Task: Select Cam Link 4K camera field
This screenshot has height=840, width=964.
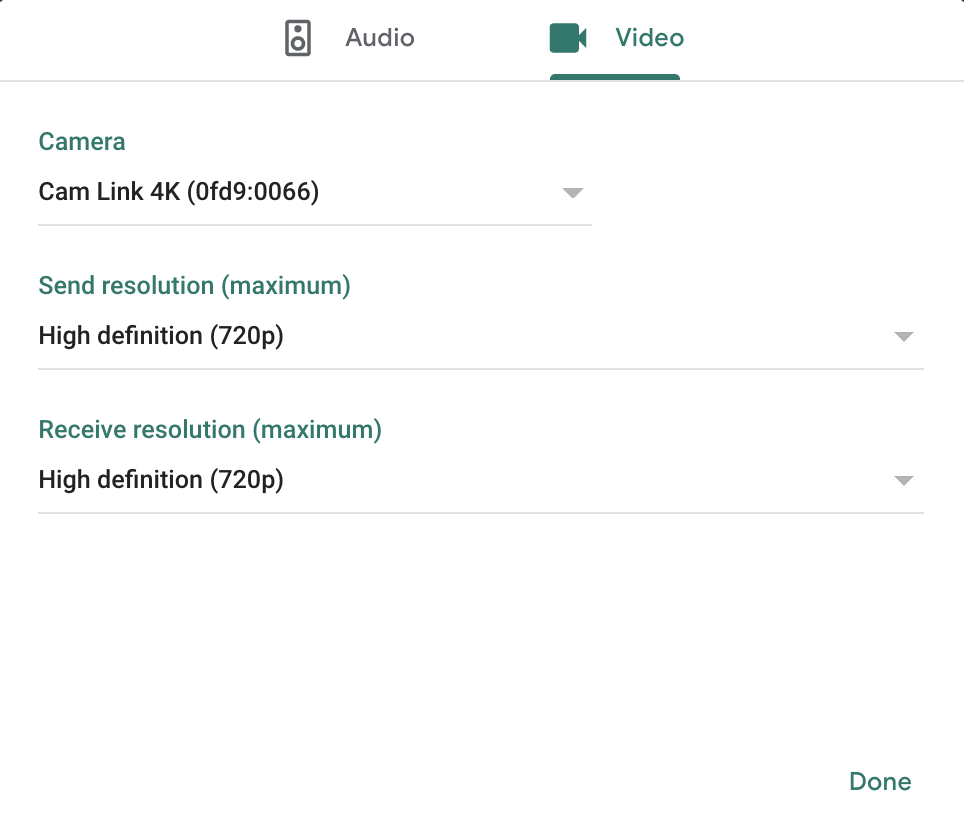Action: point(315,192)
